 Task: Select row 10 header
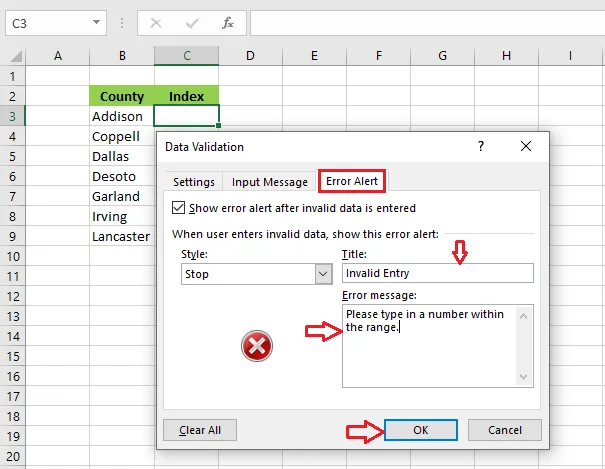pyautogui.click(x=13, y=256)
